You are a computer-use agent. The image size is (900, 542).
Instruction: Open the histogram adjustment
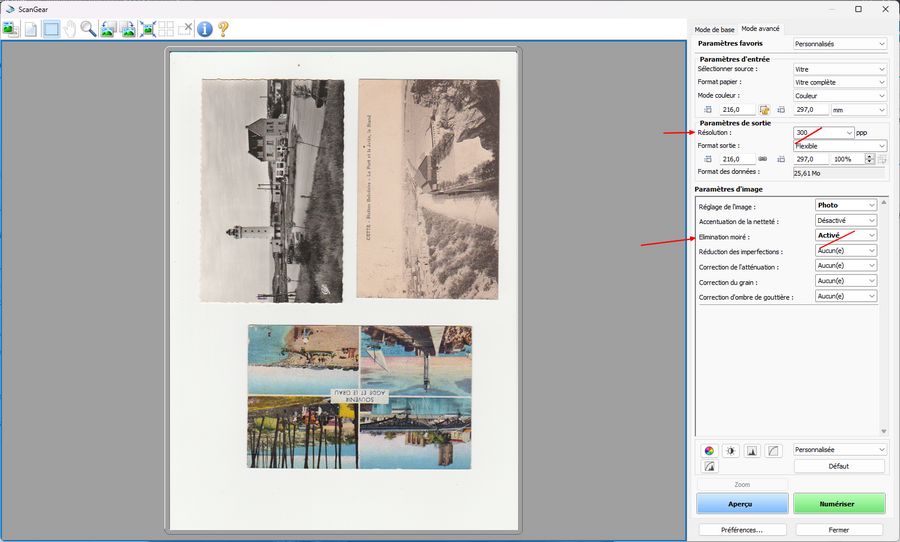752,451
